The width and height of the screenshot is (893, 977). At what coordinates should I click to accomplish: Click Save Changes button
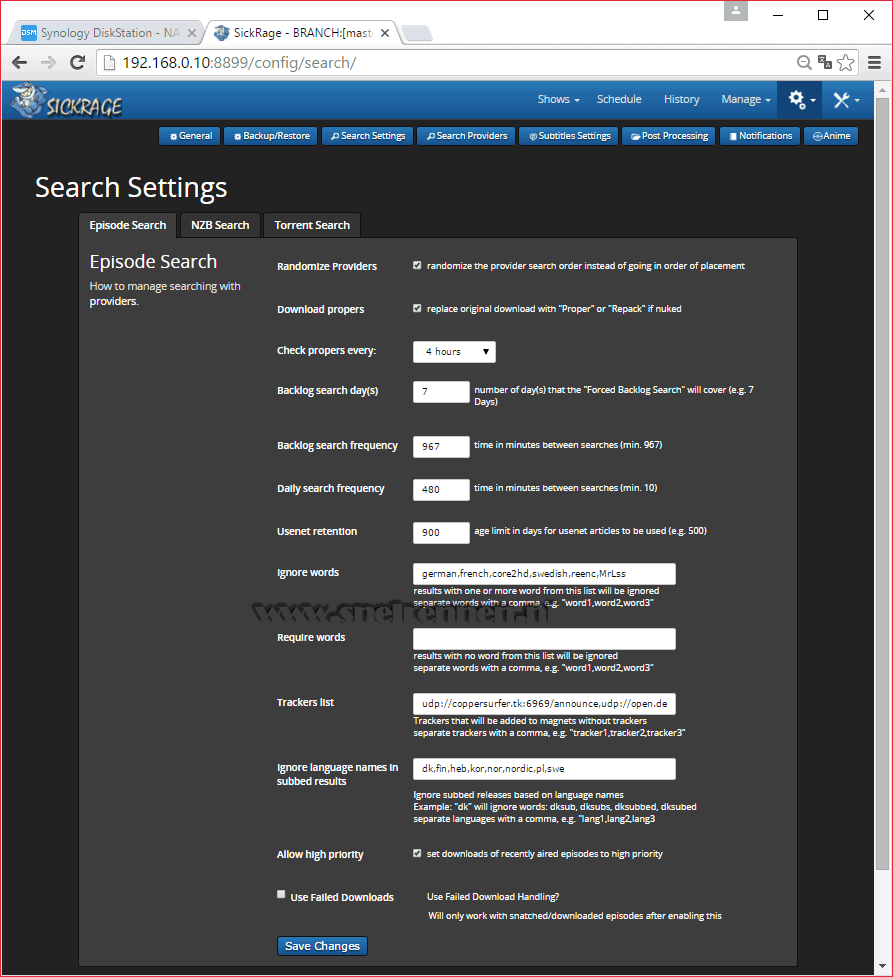[x=322, y=946]
